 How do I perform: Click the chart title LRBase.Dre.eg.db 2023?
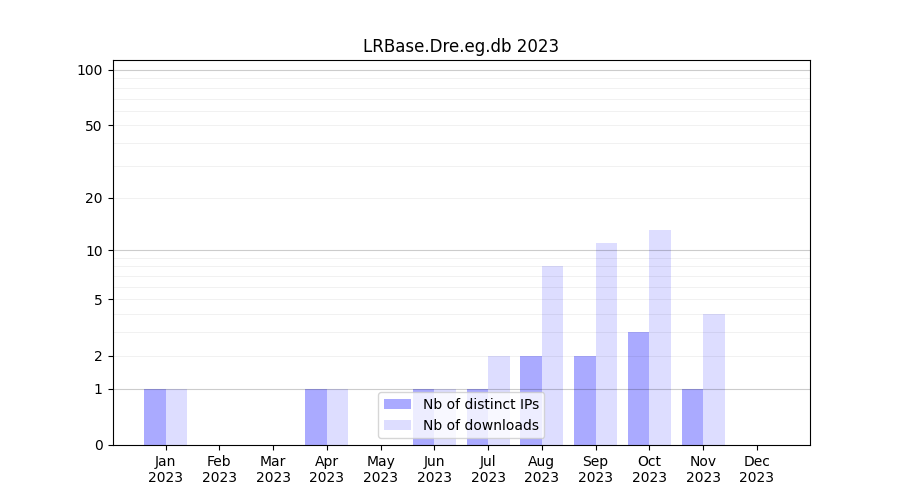(460, 46)
